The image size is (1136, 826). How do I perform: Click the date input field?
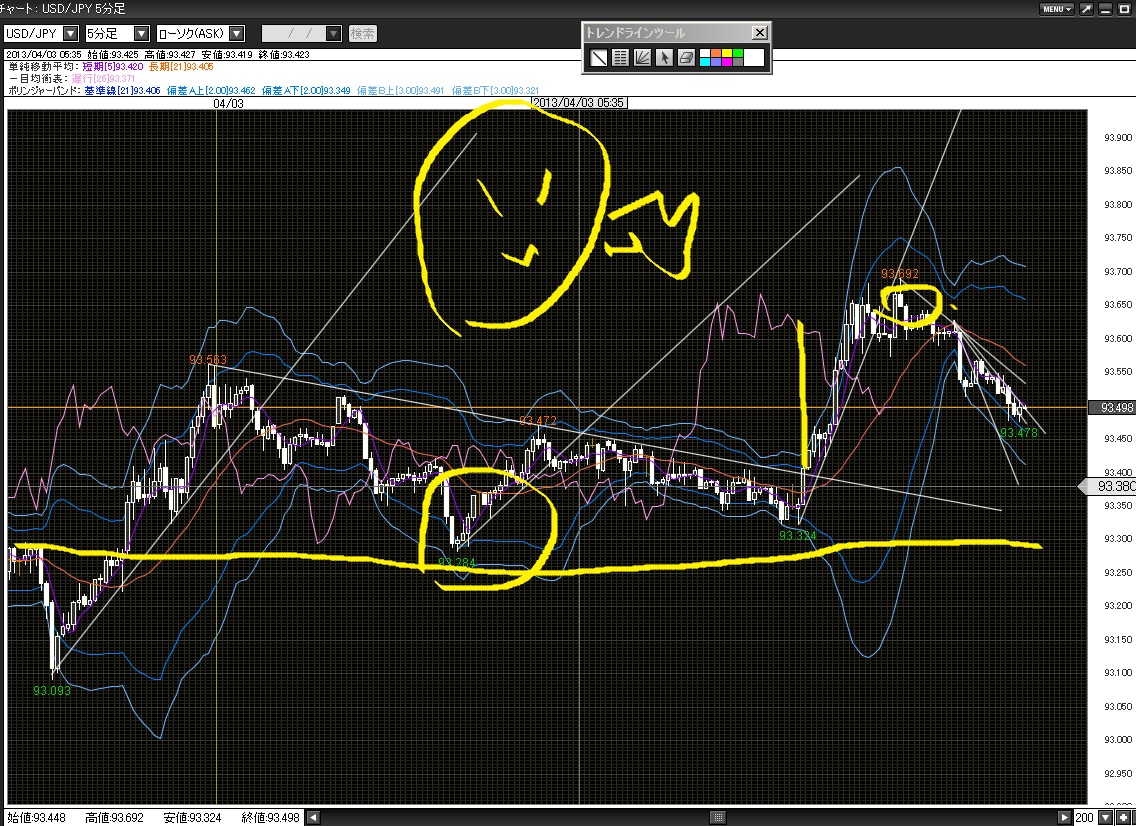293,33
